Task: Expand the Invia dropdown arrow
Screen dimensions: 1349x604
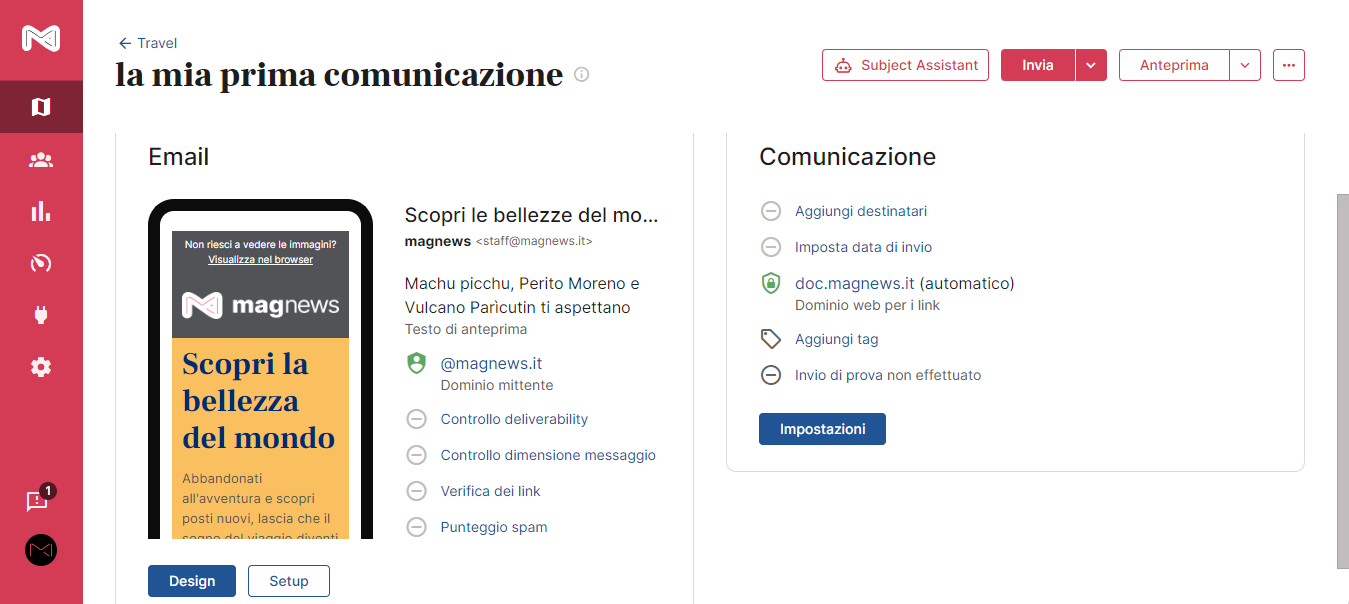Action: coord(1091,65)
